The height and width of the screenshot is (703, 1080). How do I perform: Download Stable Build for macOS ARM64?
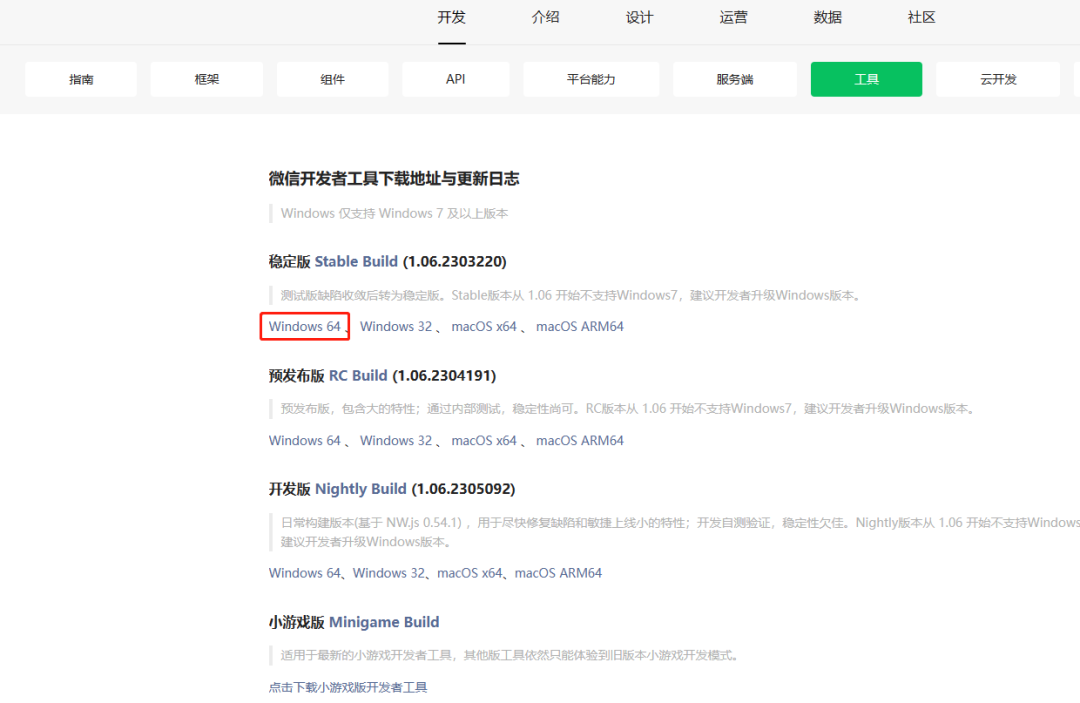[580, 326]
